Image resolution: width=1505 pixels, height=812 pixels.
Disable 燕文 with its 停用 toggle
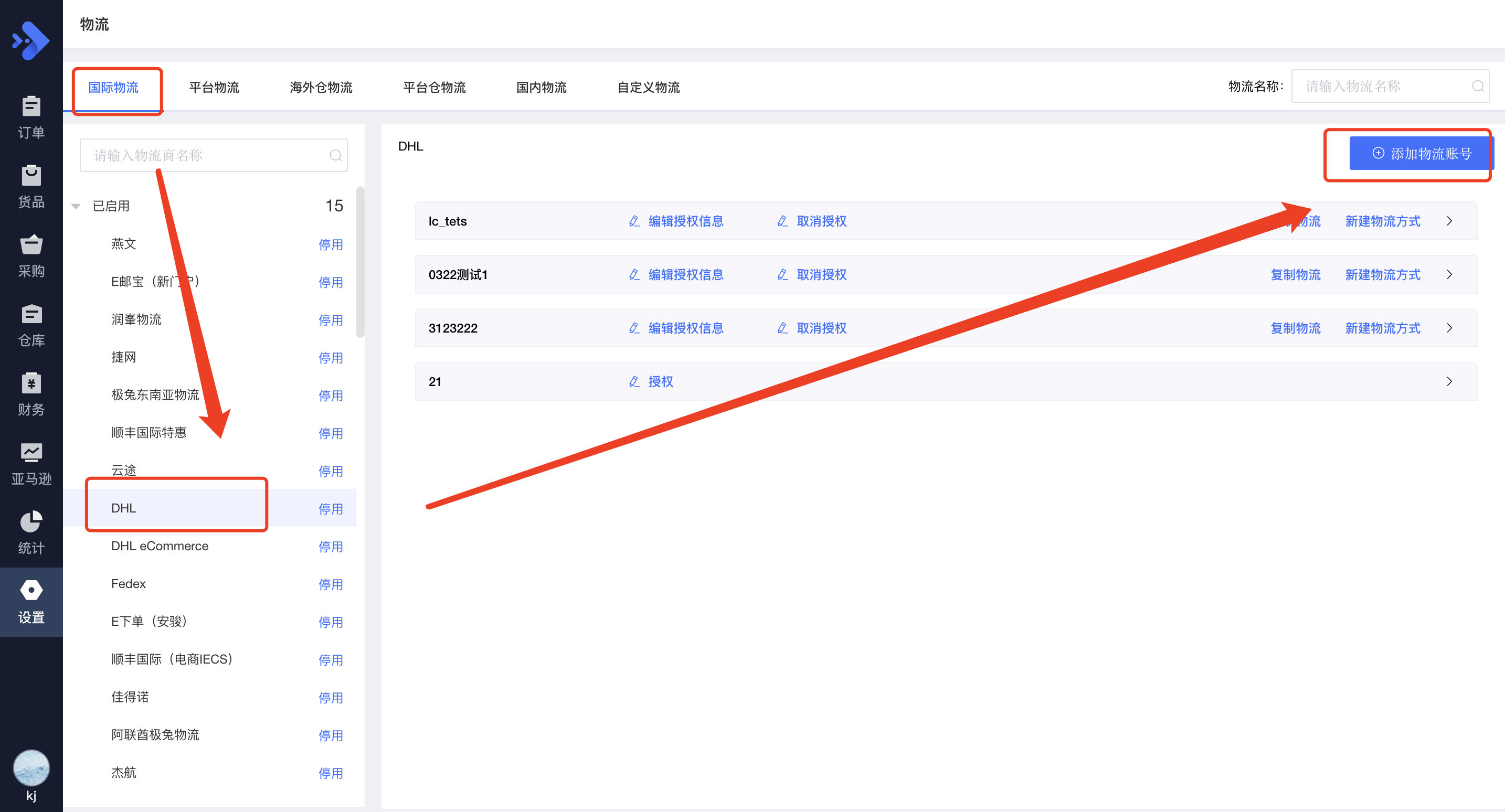tap(330, 245)
